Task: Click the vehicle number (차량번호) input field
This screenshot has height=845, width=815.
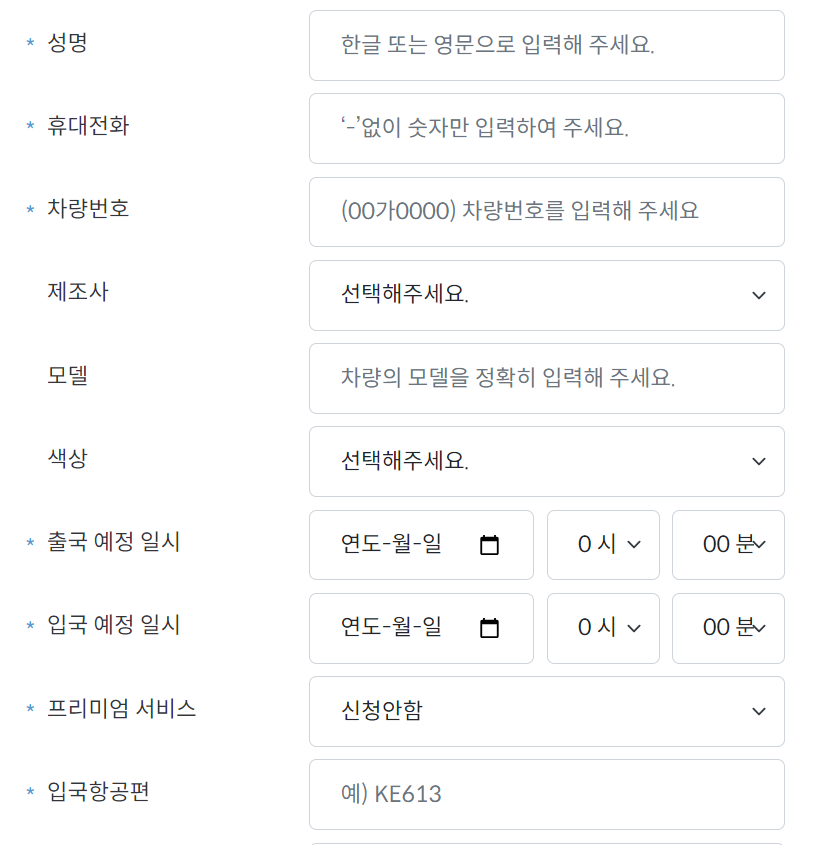Action: pyautogui.click(x=545, y=212)
